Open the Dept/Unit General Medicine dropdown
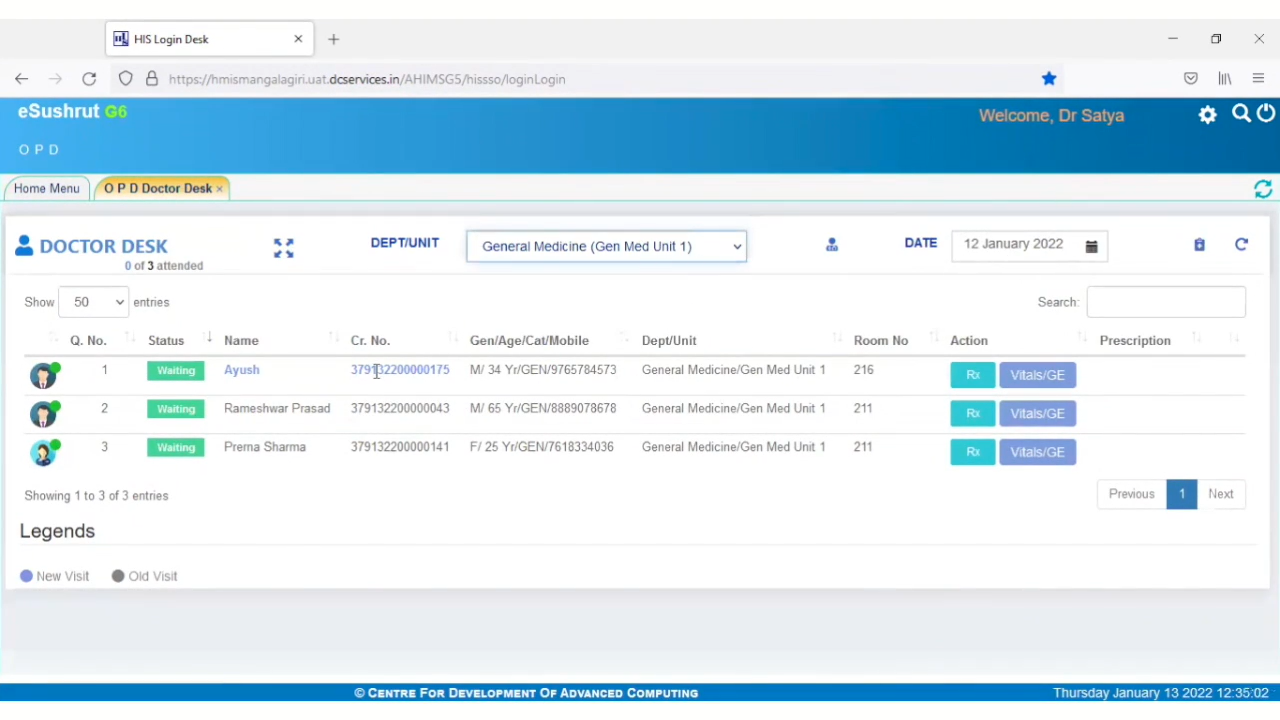1280x720 pixels. tap(606, 246)
